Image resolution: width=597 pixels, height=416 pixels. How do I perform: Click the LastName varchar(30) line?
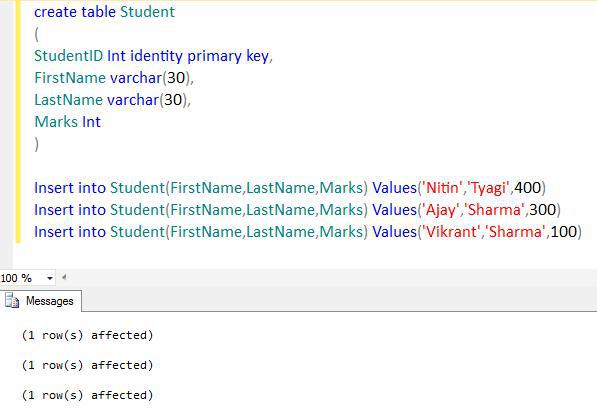pos(112,100)
